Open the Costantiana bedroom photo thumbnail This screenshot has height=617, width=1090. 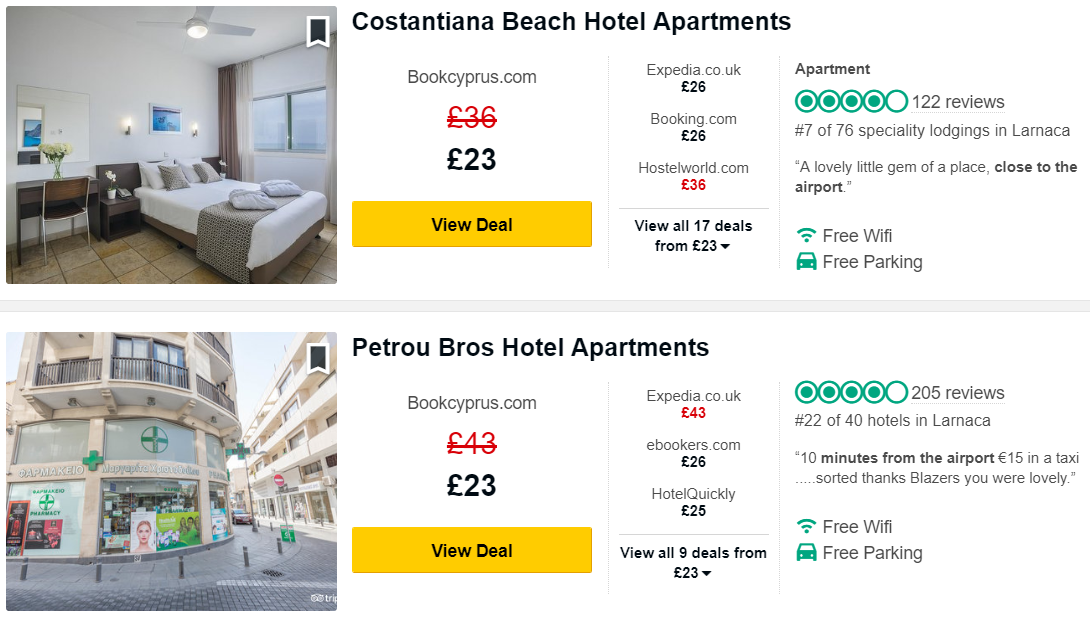172,145
